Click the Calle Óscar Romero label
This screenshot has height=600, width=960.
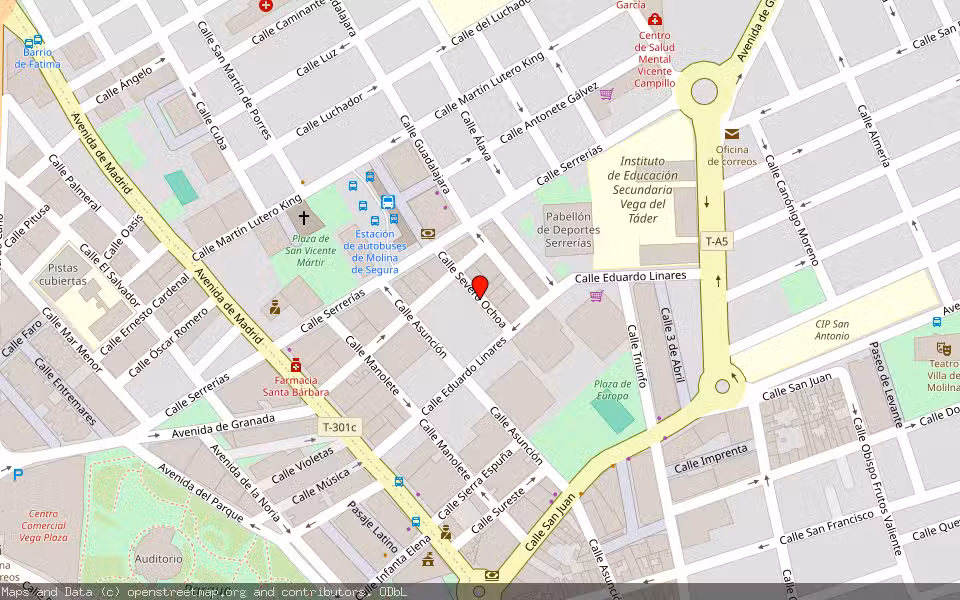(168, 342)
